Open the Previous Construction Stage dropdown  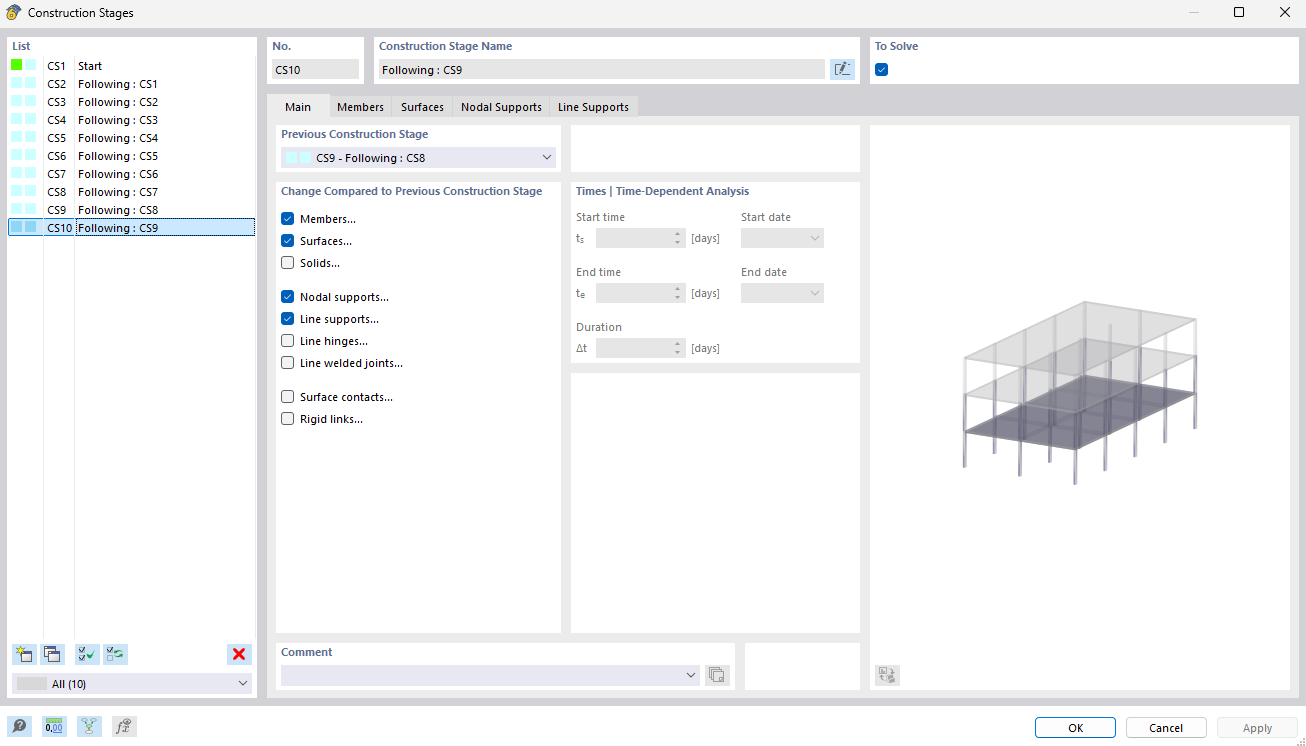pos(546,157)
